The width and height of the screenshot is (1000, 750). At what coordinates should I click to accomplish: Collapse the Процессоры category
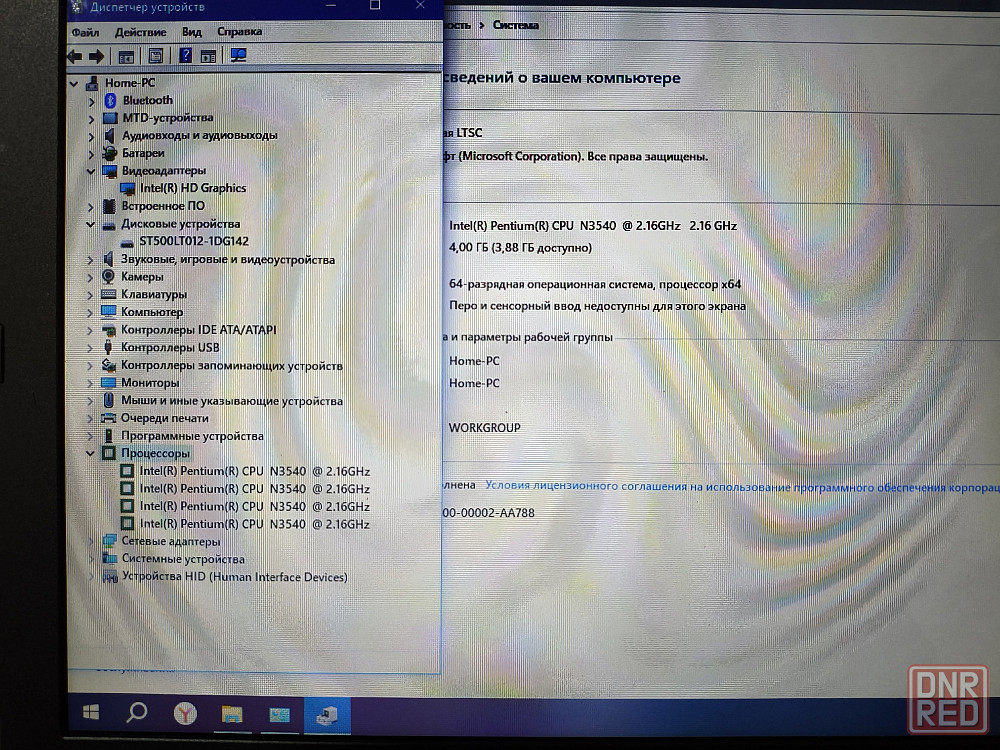coord(92,453)
